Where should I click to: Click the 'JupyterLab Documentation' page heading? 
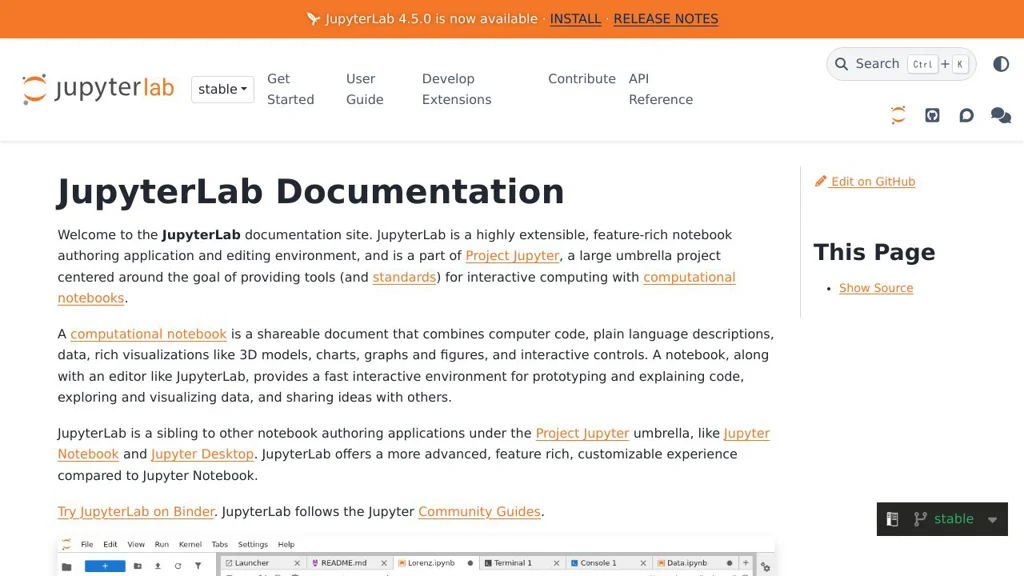point(311,192)
